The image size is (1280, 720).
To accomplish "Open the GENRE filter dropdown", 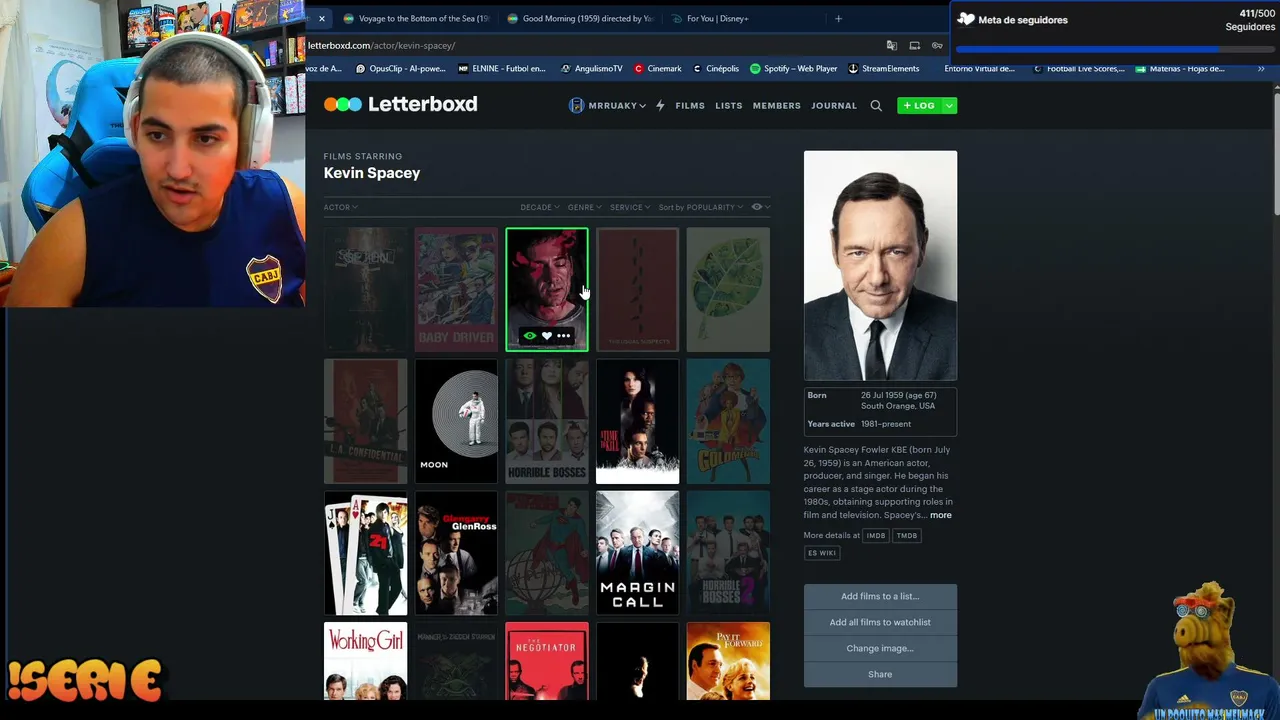I will pos(584,207).
